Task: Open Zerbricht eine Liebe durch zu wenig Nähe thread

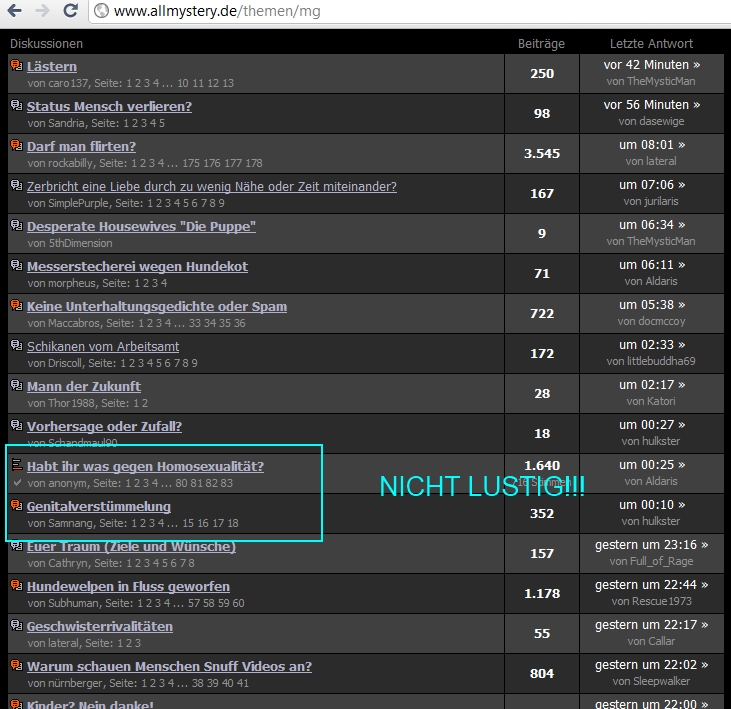Action: [212, 187]
